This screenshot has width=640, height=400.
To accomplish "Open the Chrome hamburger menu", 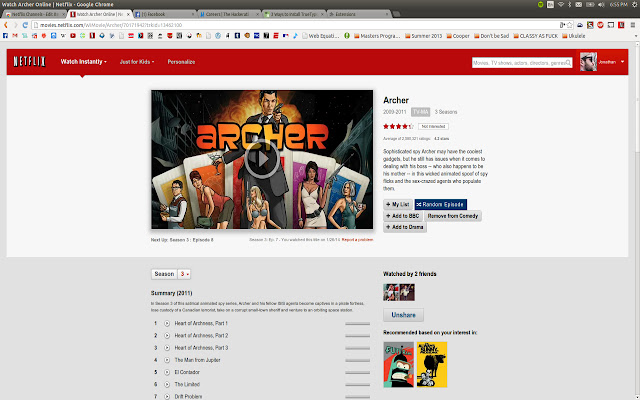I will point(633,25).
